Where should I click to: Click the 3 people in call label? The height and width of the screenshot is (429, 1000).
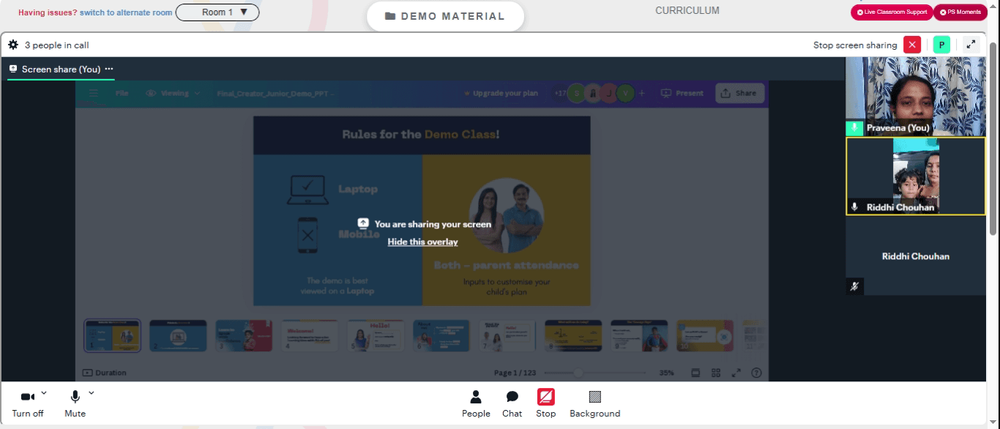(57, 45)
